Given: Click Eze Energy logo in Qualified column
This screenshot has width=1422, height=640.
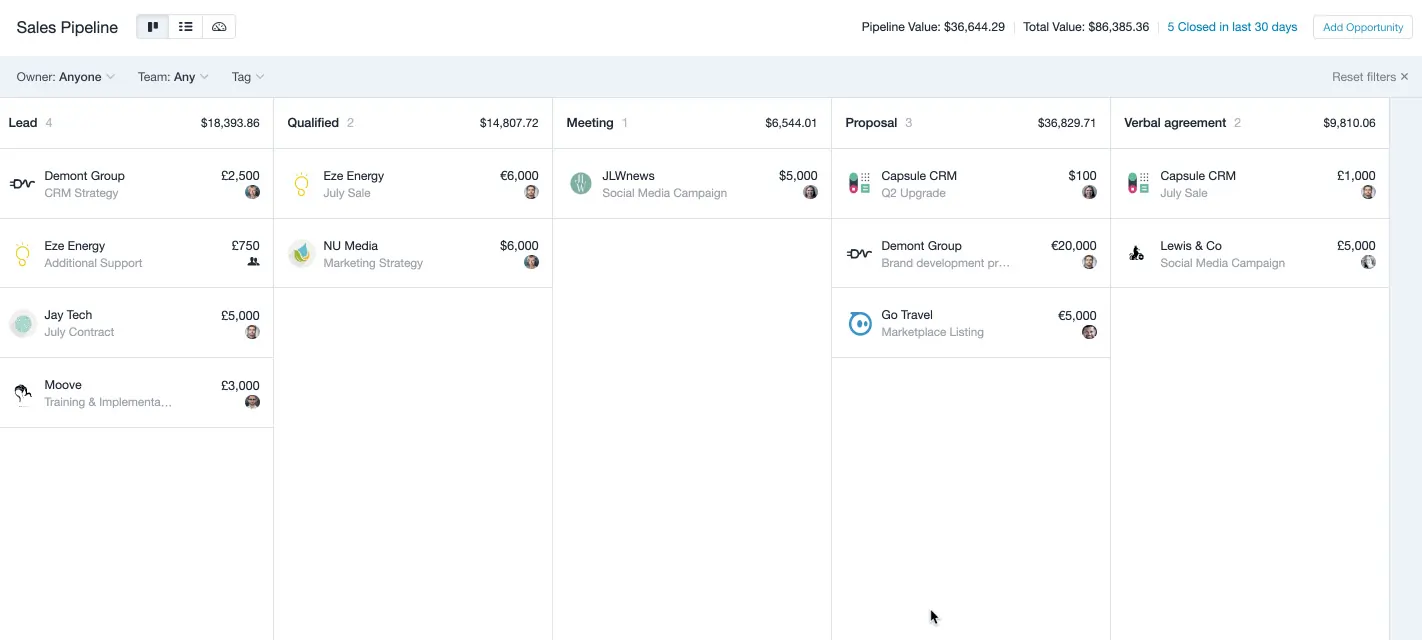Looking at the screenshot, I should click(x=301, y=184).
